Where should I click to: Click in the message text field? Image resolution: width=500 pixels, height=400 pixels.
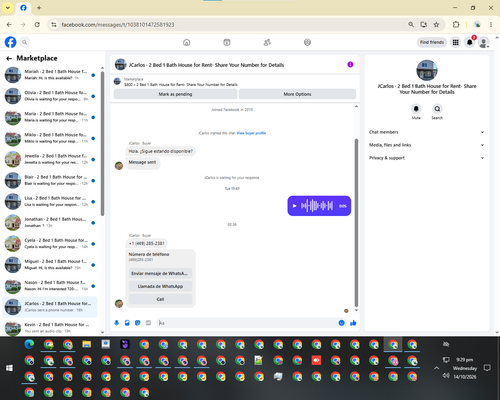(x=247, y=323)
